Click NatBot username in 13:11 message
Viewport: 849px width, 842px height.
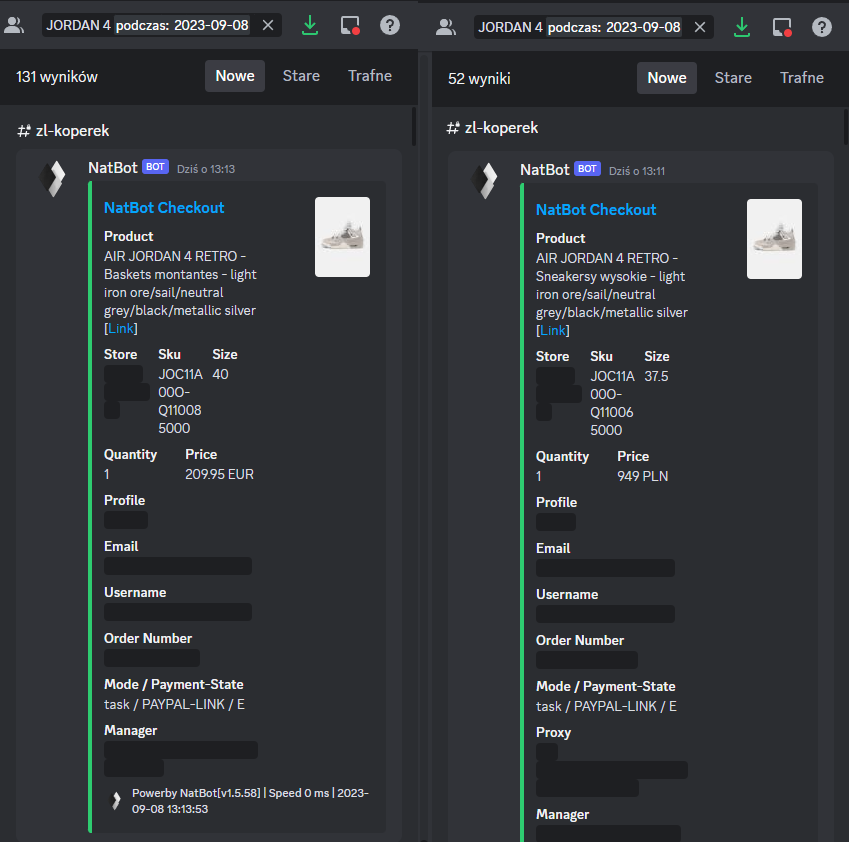[x=545, y=170]
